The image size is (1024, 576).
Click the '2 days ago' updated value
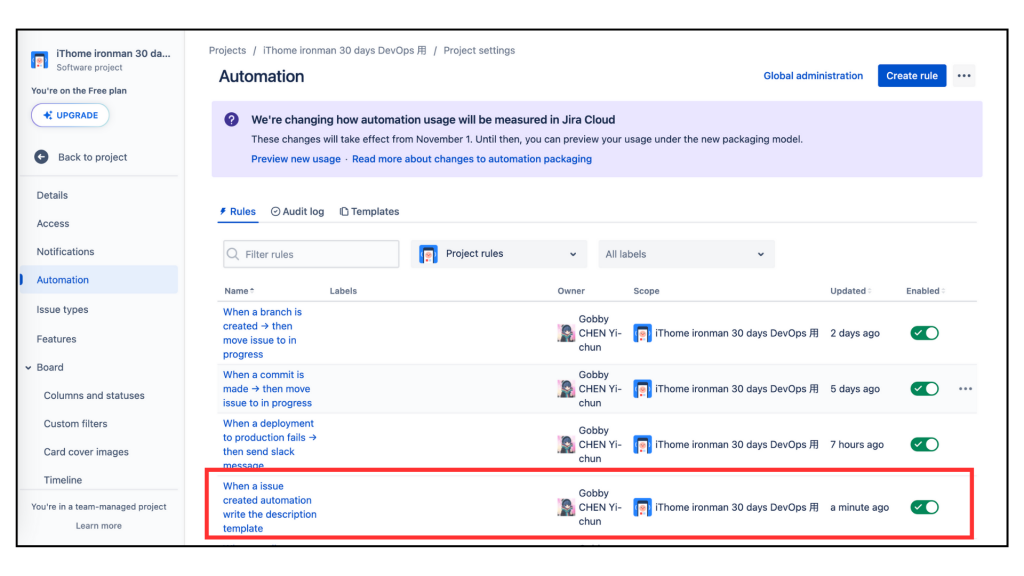(855, 333)
